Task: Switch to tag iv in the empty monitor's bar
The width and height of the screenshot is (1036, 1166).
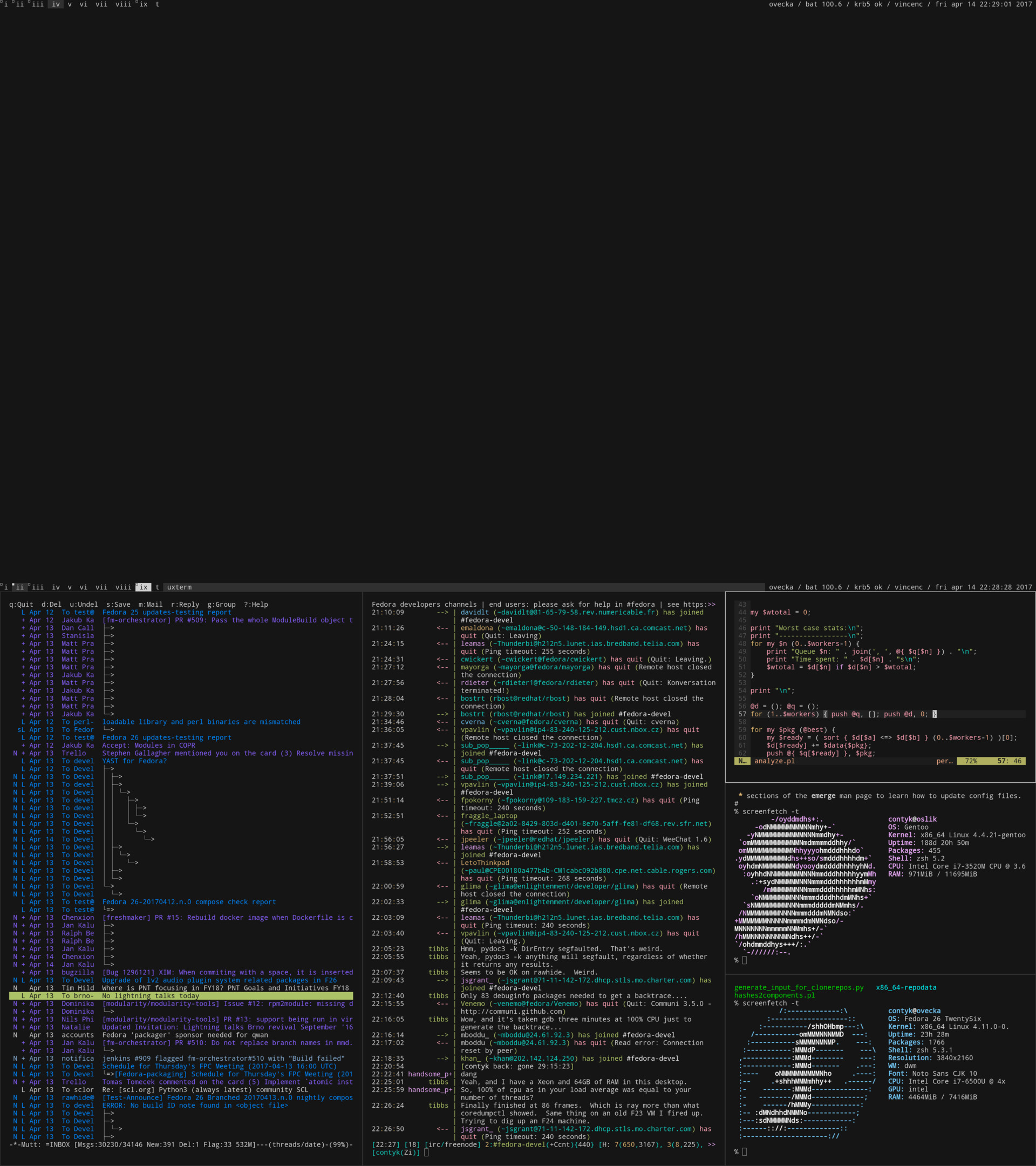Action: point(55,4)
